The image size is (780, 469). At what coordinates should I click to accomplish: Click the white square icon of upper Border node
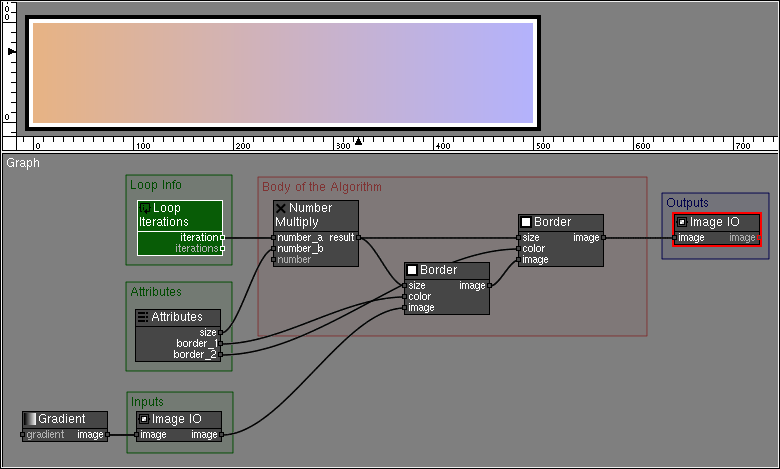(x=525, y=222)
